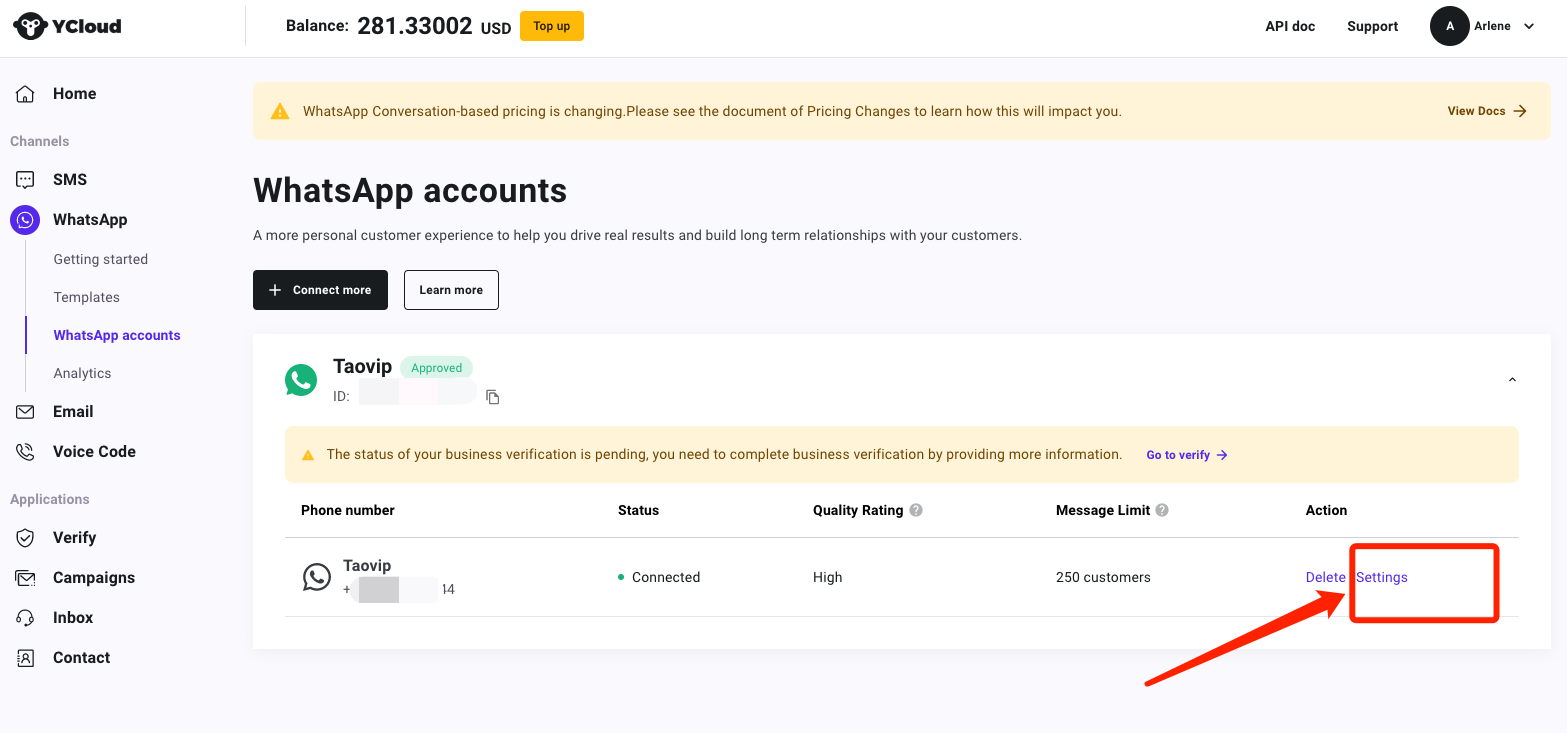
Task: Open Templates in WhatsApp submenu
Action: click(x=87, y=298)
